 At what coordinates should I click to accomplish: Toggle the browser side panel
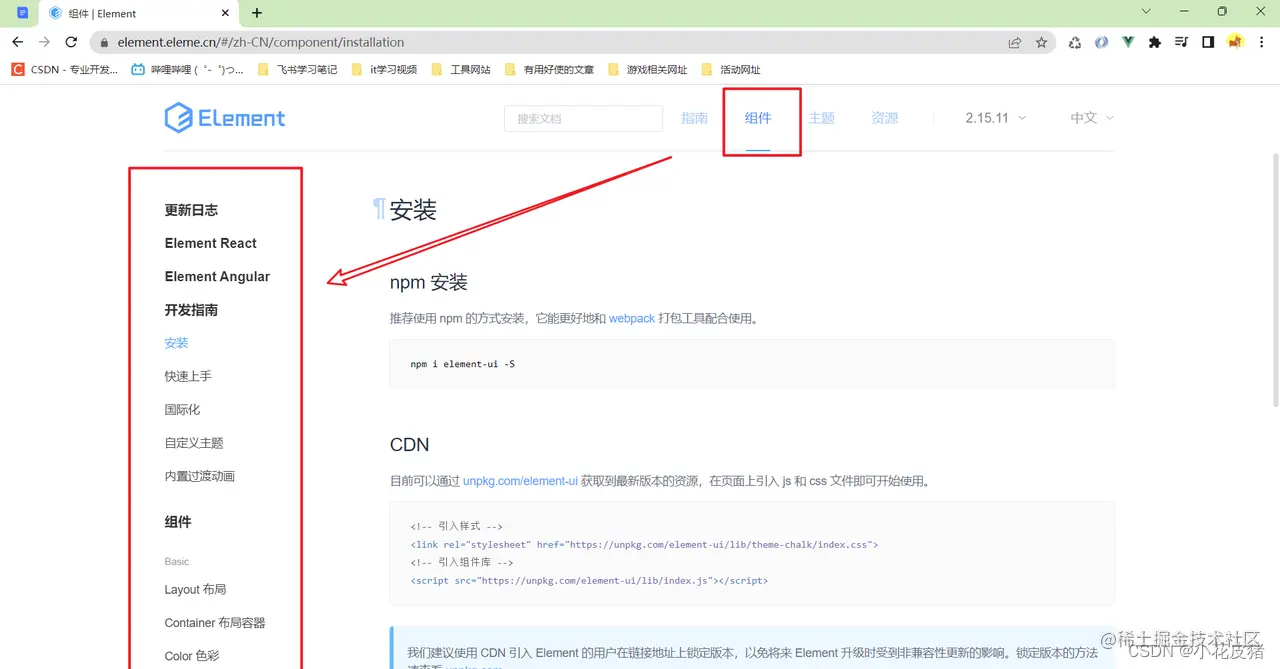1208,42
